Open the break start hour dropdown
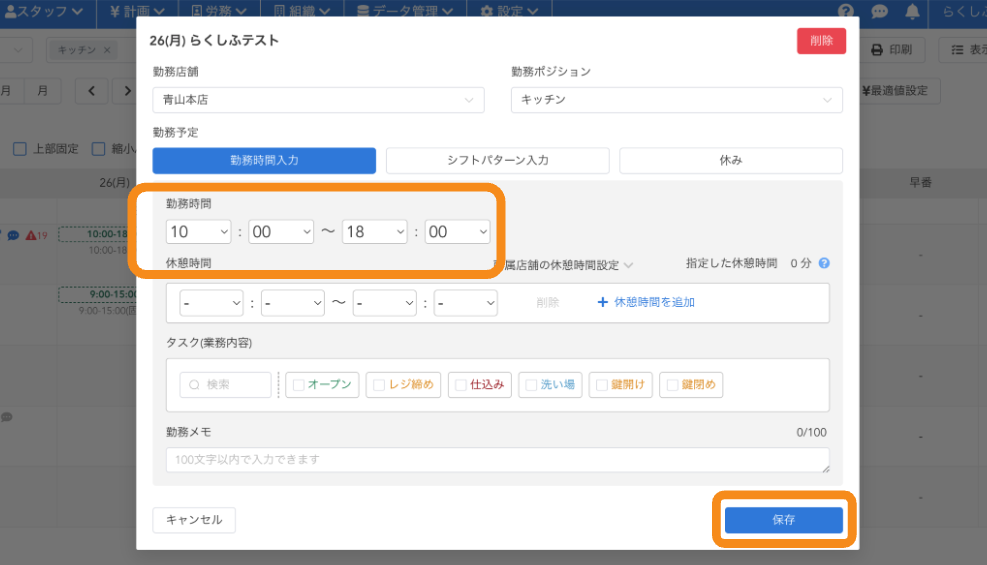This screenshot has width=987, height=565. click(x=211, y=303)
